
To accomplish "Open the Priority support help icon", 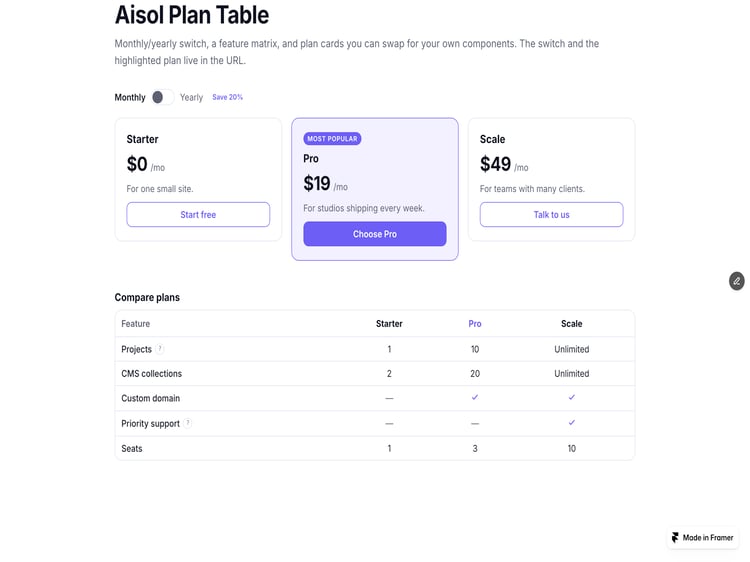I will (x=188, y=423).
